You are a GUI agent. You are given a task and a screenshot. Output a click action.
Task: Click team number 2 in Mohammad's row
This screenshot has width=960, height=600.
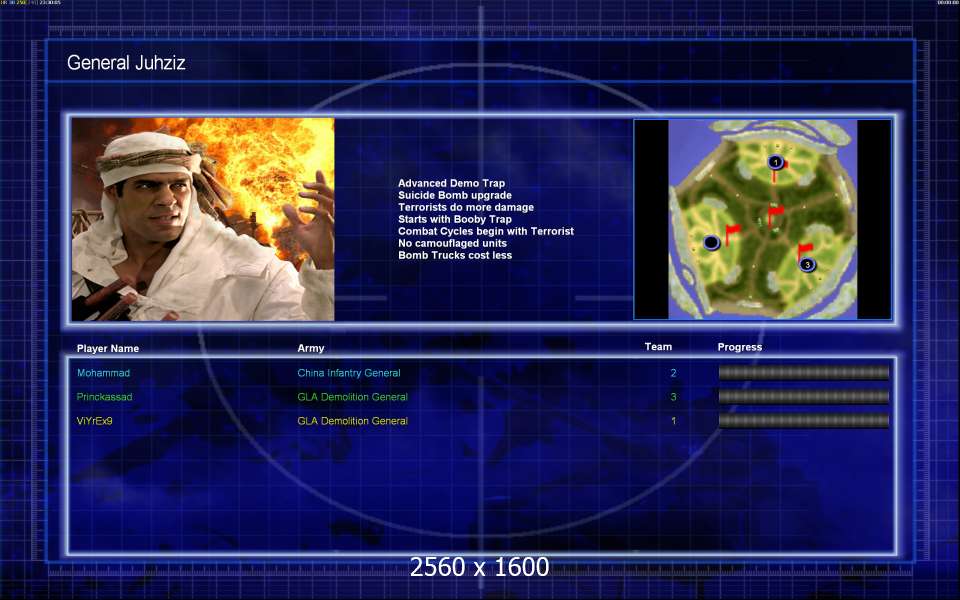[673, 373]
